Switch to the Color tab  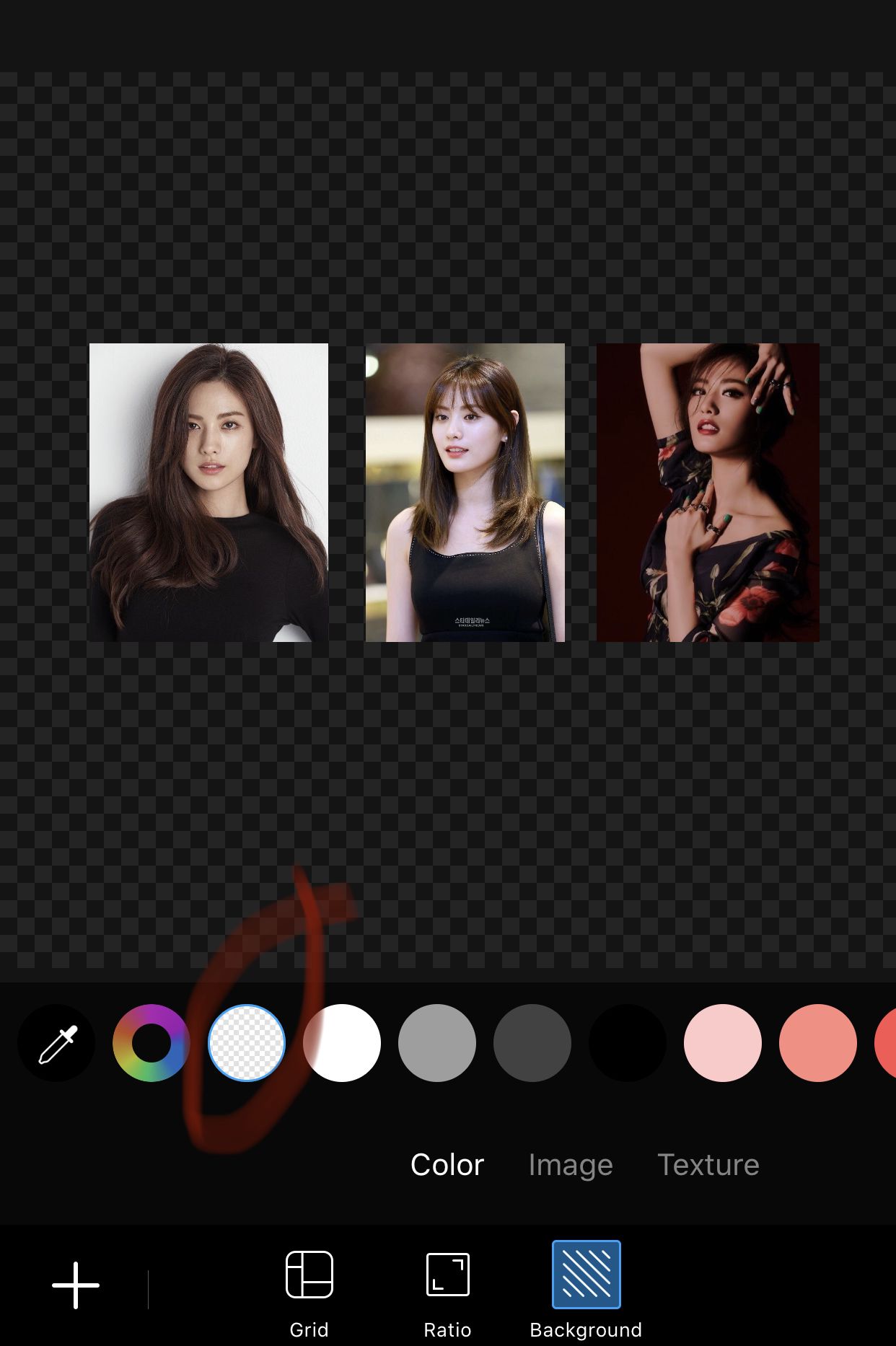point(447,1165)
